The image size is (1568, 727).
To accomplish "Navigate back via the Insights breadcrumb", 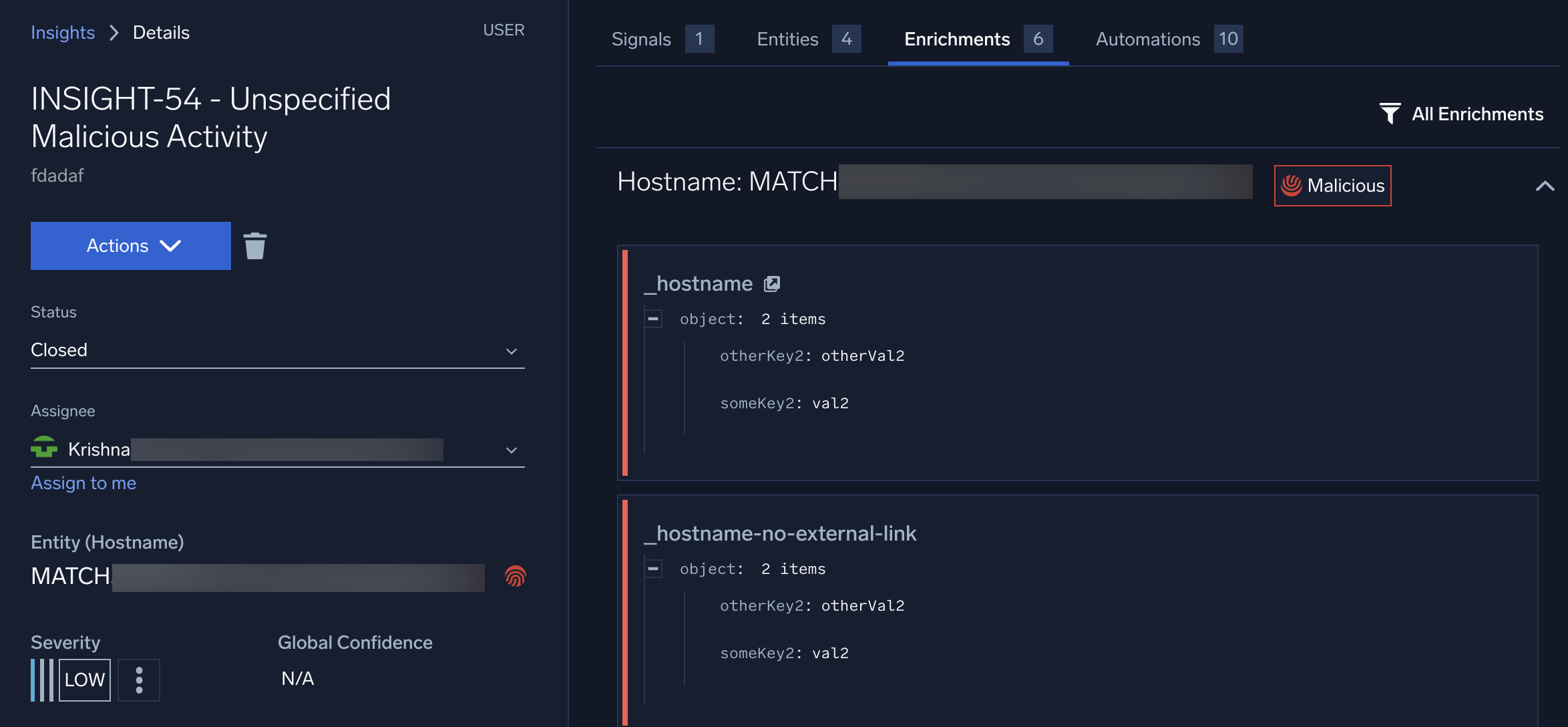I will tap(62, 32).
